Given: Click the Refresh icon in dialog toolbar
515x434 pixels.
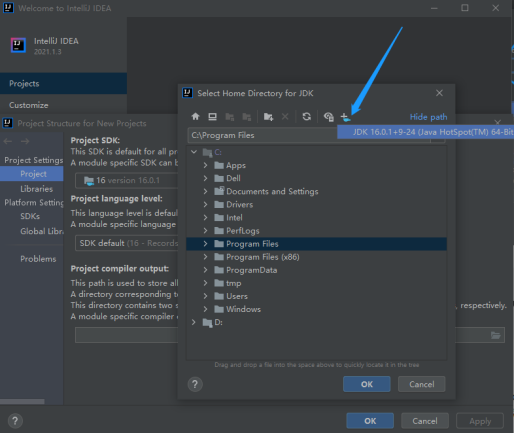Looking at the screenshot, I should pos(307,117).
